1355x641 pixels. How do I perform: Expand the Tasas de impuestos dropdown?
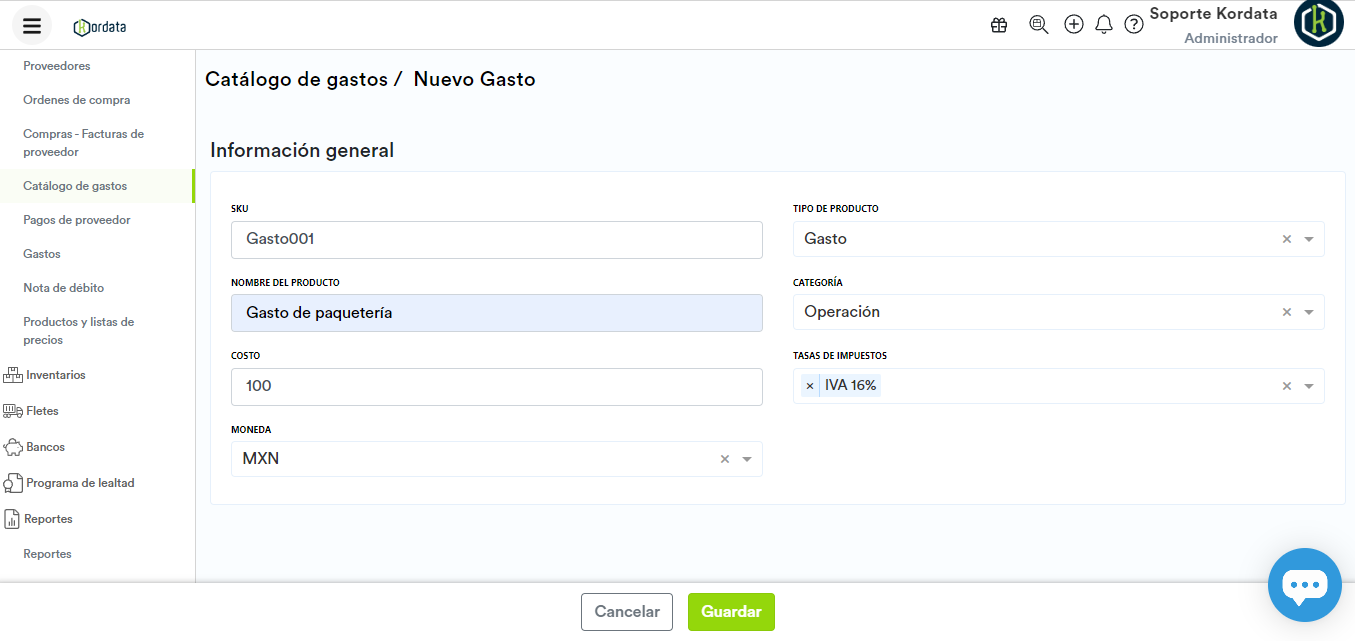tap(1309, 386)
